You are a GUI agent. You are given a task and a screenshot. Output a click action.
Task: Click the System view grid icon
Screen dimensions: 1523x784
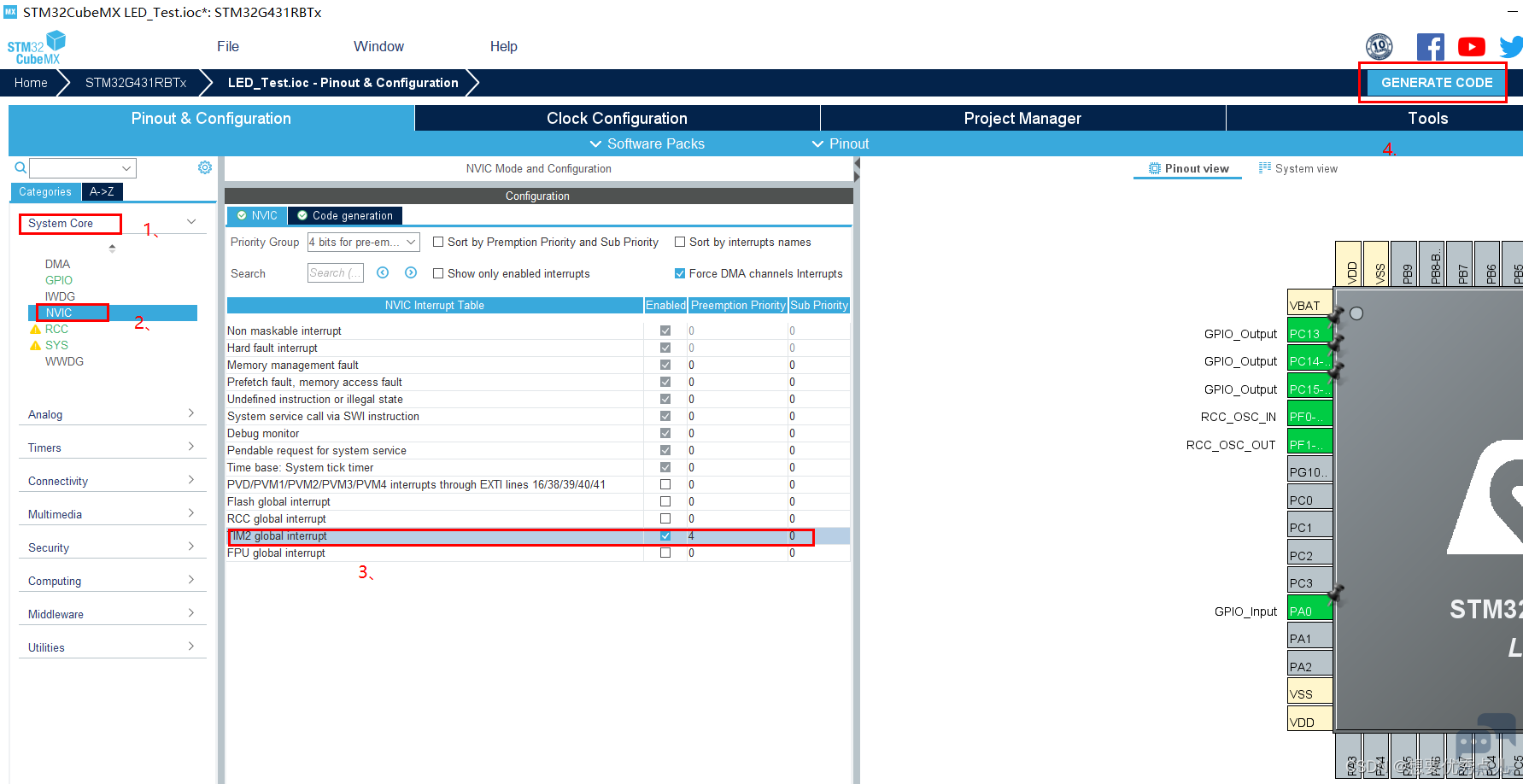tap(1265, 168)
